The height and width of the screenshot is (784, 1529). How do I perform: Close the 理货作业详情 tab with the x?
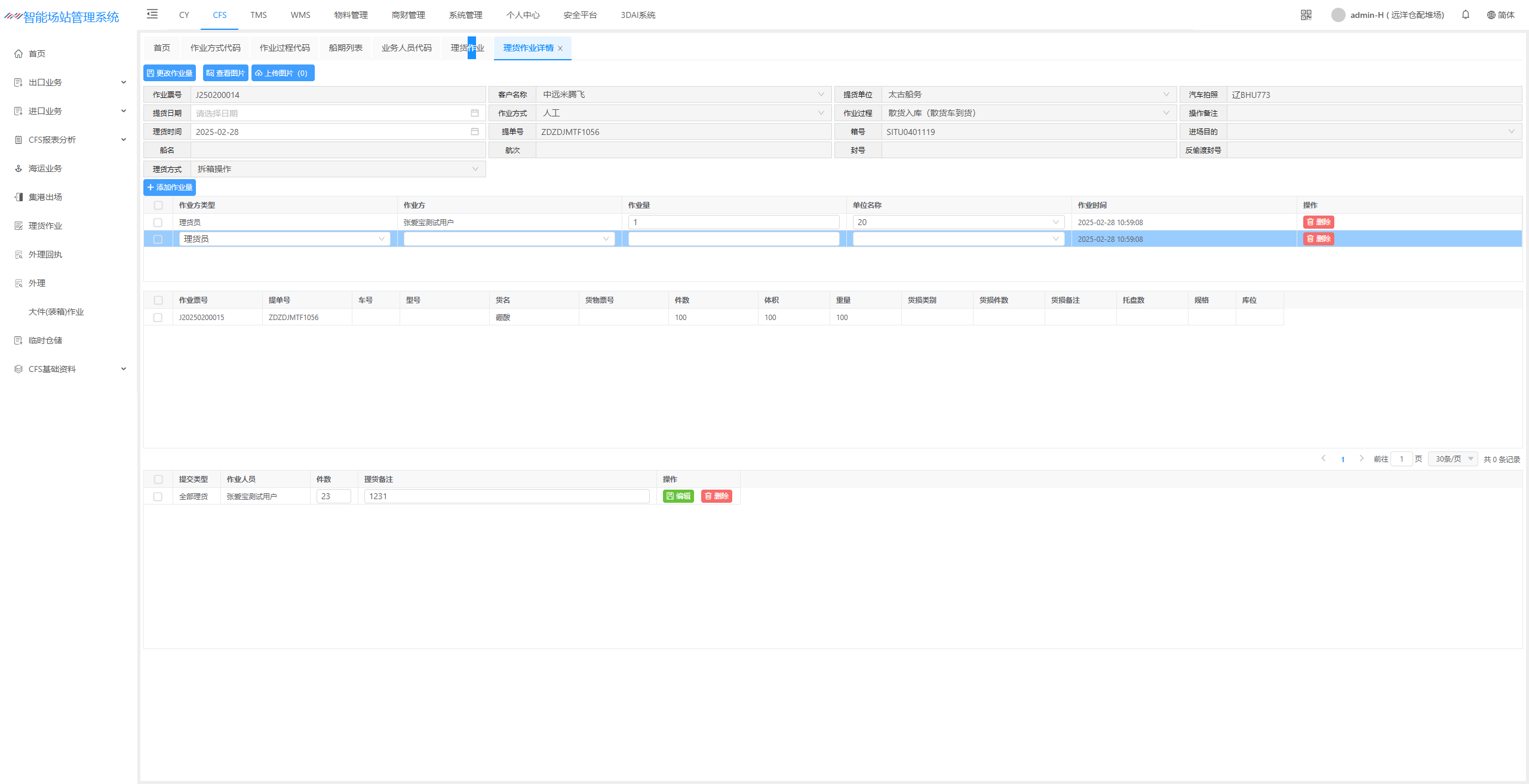tap(560, 48)
